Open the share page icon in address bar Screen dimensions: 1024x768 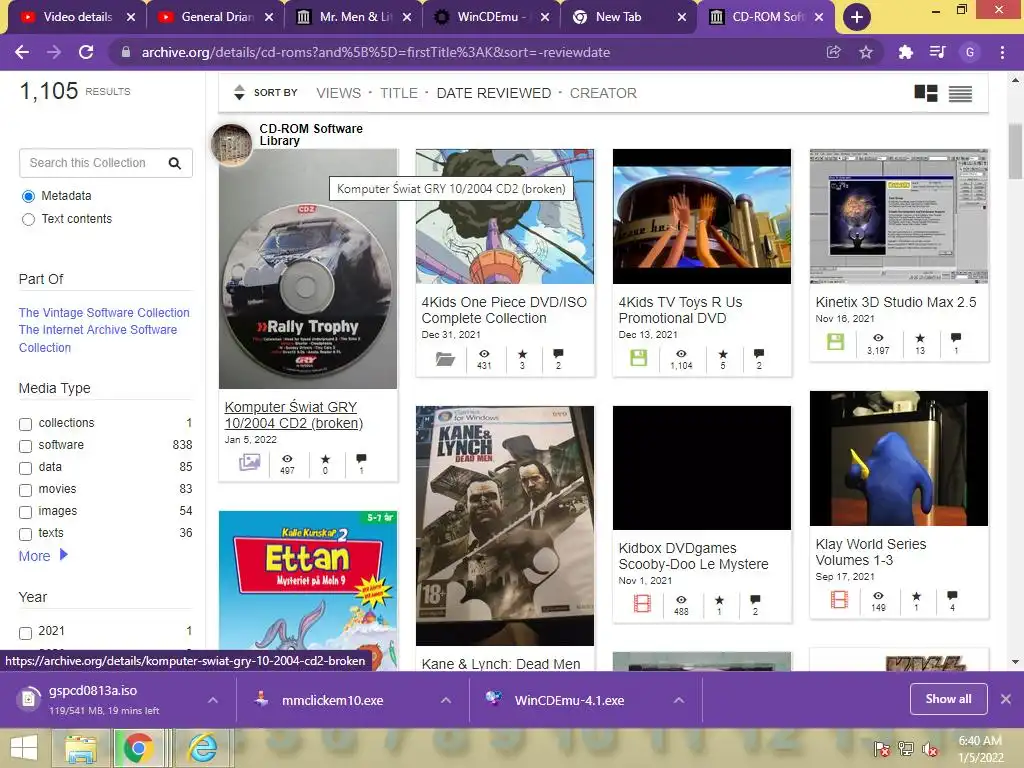point(833,52)
